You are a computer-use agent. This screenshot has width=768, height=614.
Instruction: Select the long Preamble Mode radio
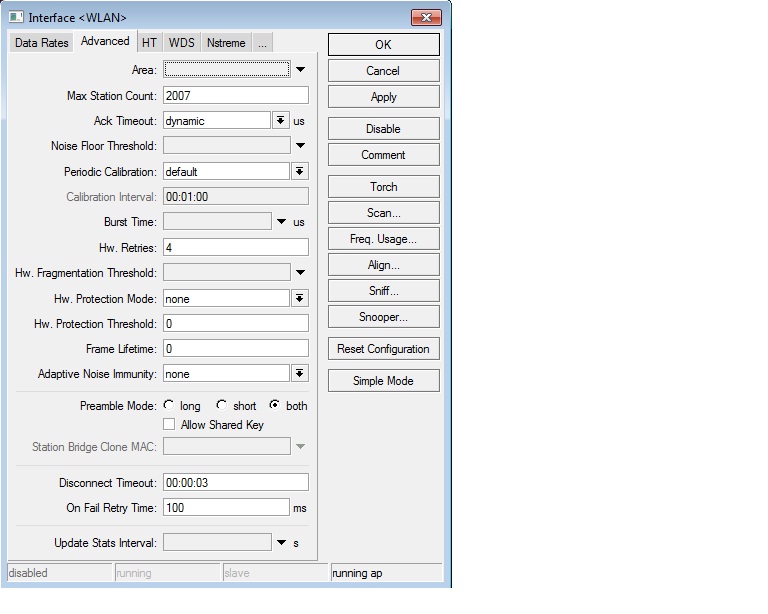click(x=169, y=405)
